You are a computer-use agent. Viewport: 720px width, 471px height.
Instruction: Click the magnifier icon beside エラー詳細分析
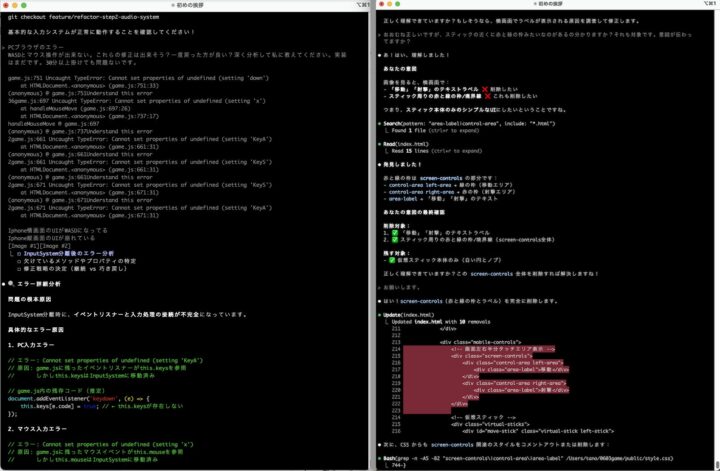tap(11, 284)
